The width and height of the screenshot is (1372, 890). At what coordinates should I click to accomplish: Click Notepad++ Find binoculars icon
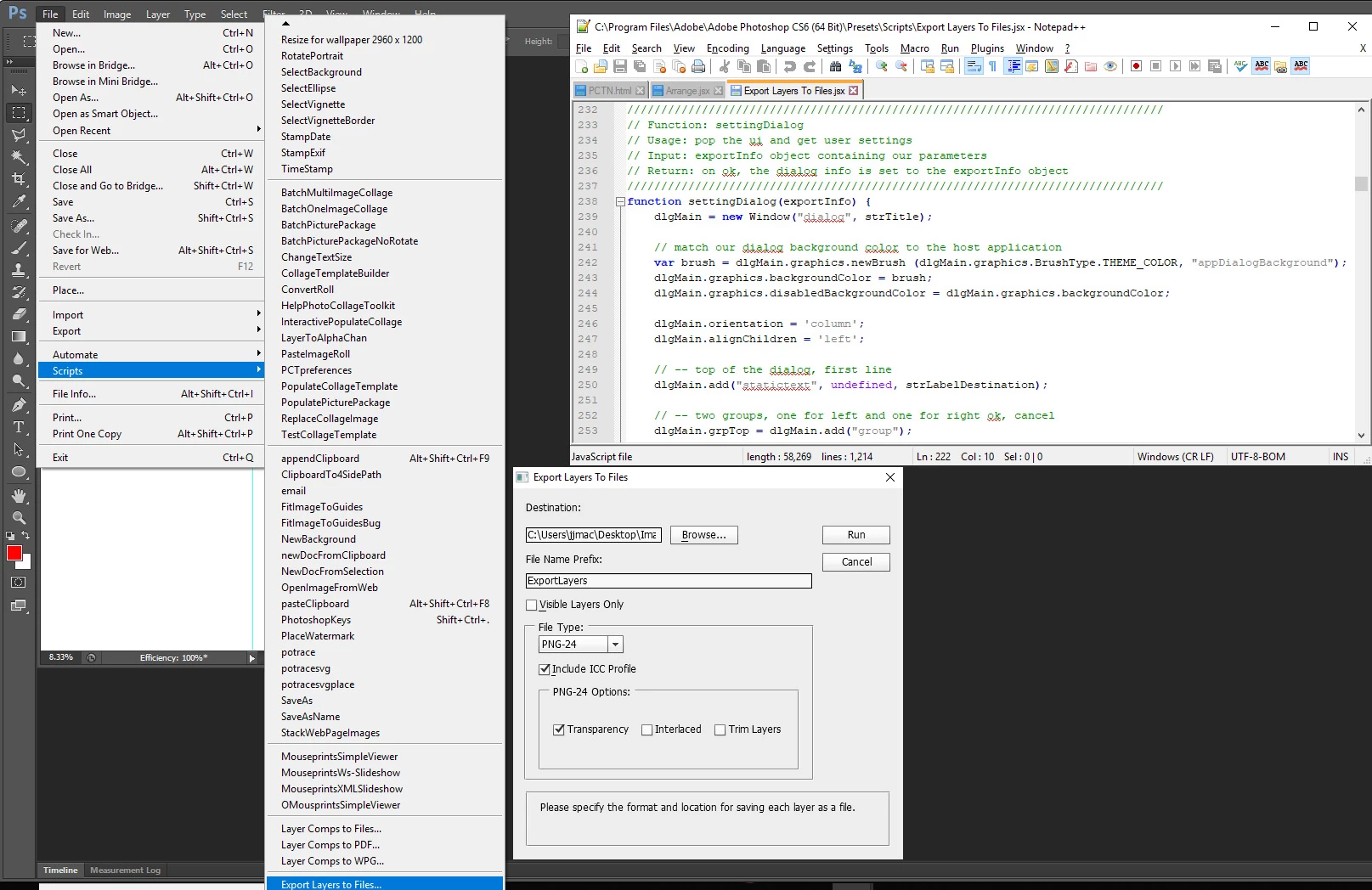pyautogui.click(x=835, y=66)
